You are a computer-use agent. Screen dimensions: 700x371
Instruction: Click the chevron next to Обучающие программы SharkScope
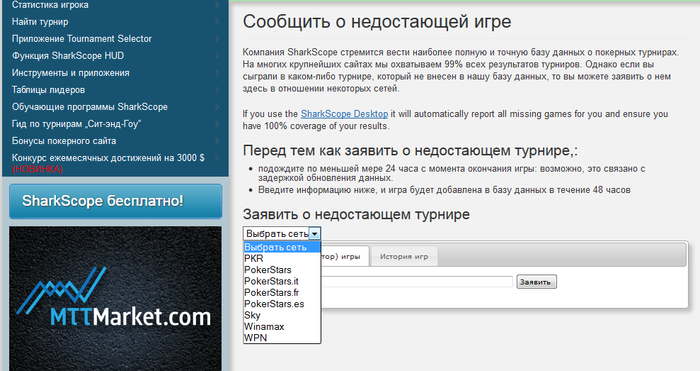coord(217,107)
